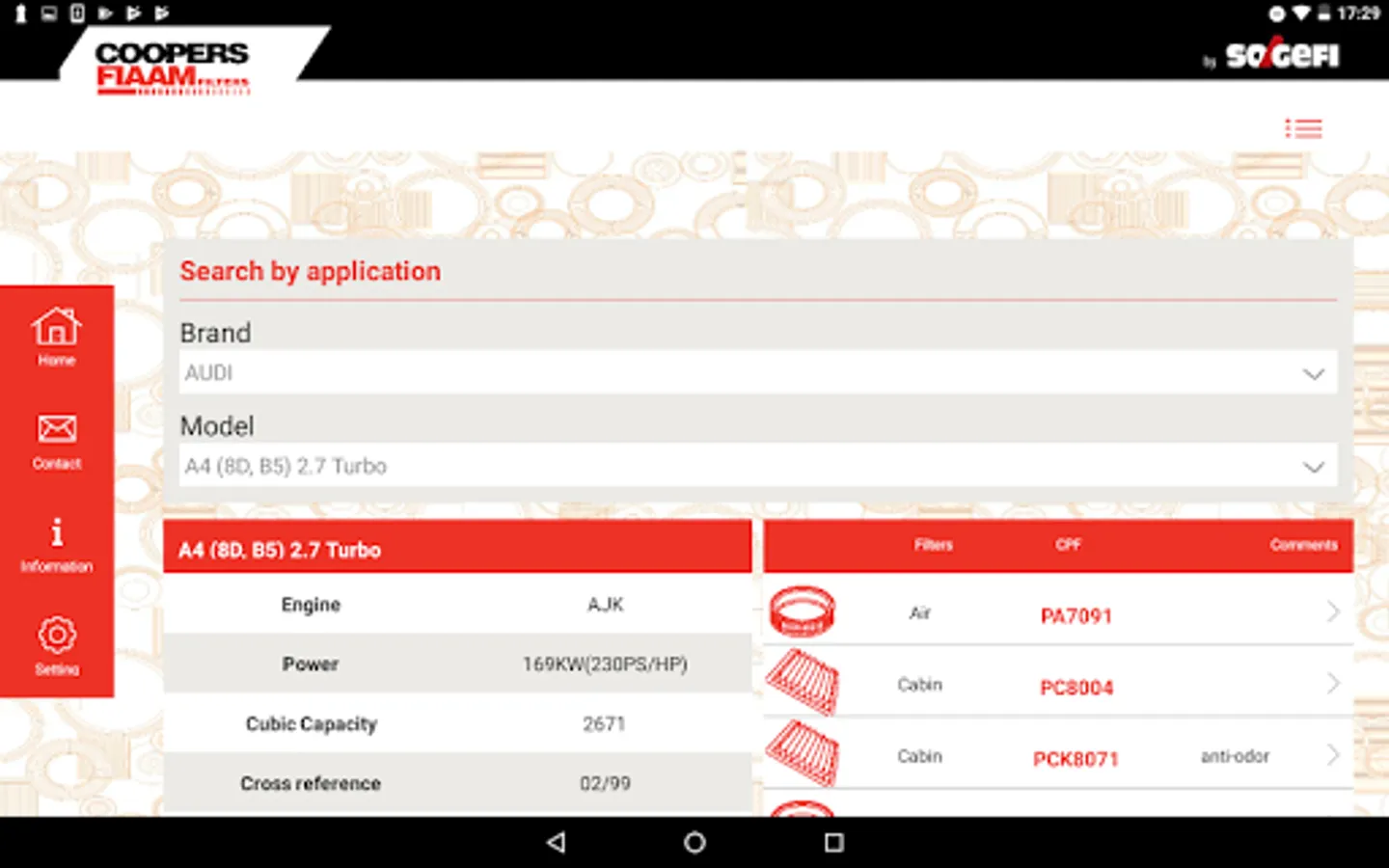This screenshot has height=868, width=1389.
Task: Open the PCK8071 part number
Action: click(x=1076, y=759)
